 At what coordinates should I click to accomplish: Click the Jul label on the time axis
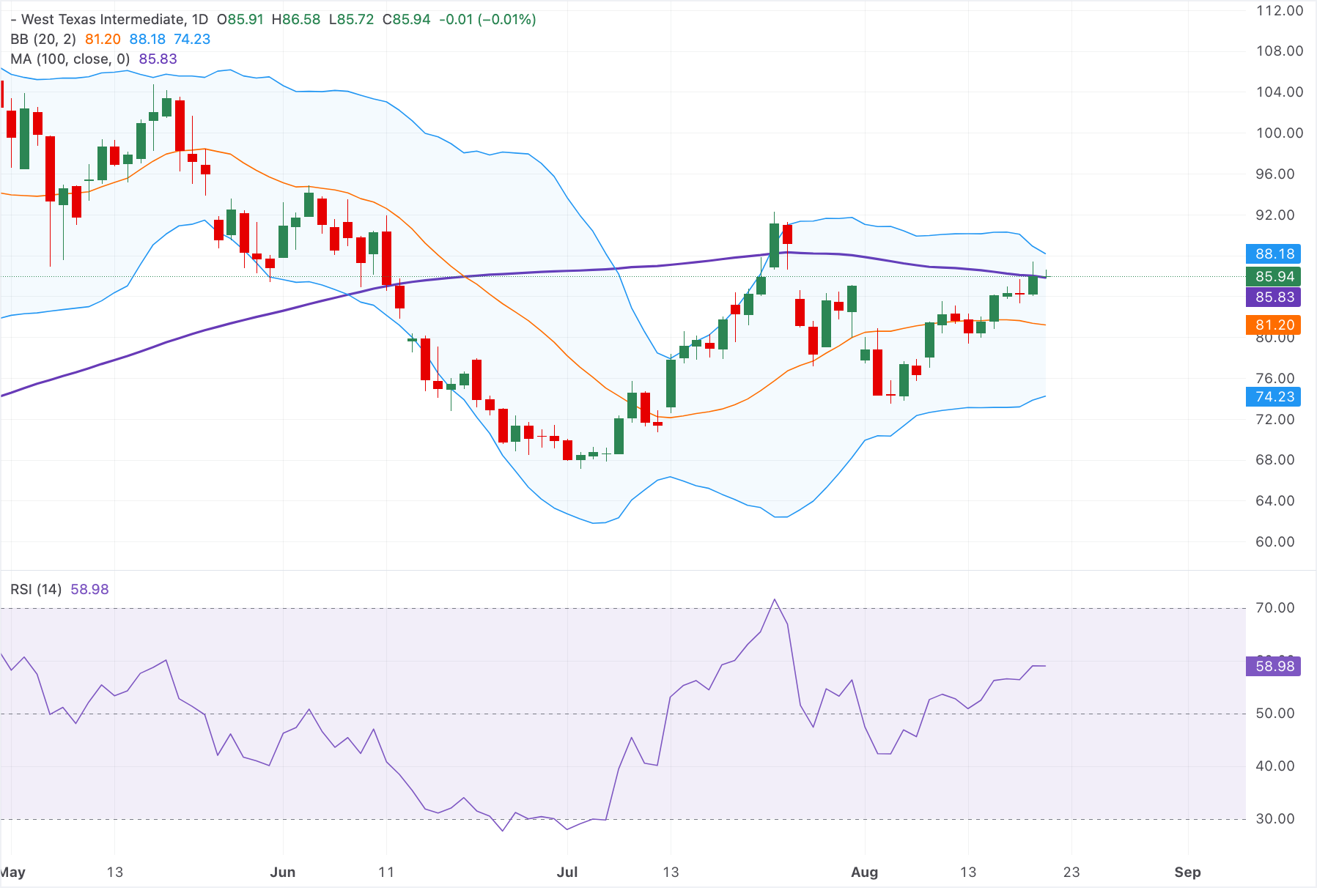coord(567,873)
